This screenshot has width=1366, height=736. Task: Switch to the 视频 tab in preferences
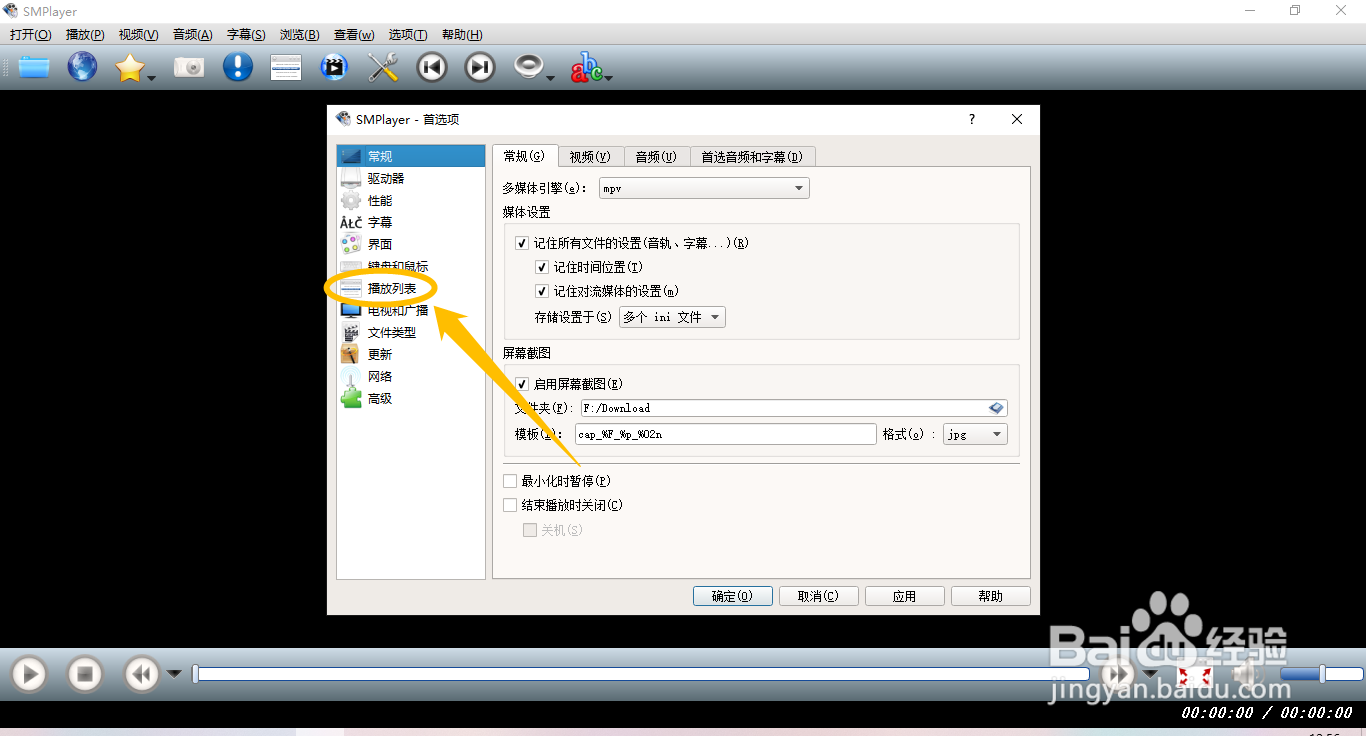pos(589,156)
